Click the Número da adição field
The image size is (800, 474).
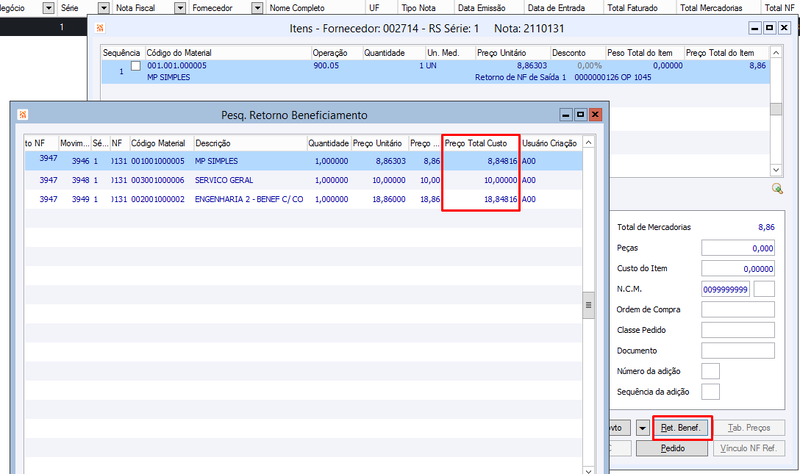[710, 371]
